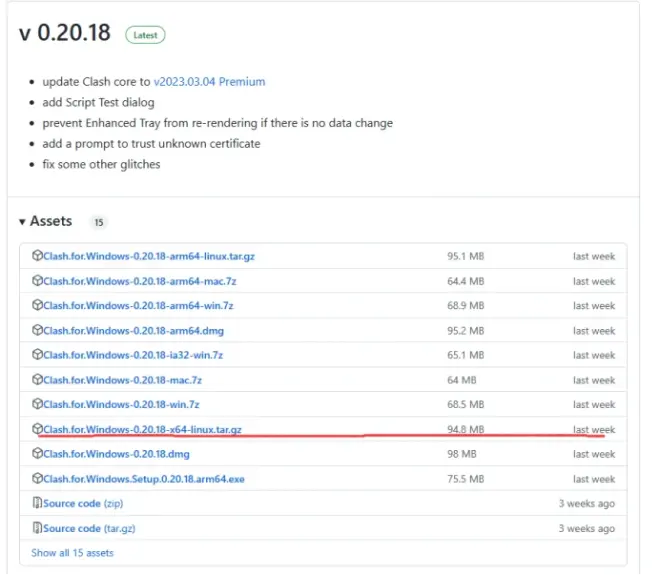
Task: Click package icon beside arm64-linux.tar.gz asset
Action: click(x=37, y=256)
